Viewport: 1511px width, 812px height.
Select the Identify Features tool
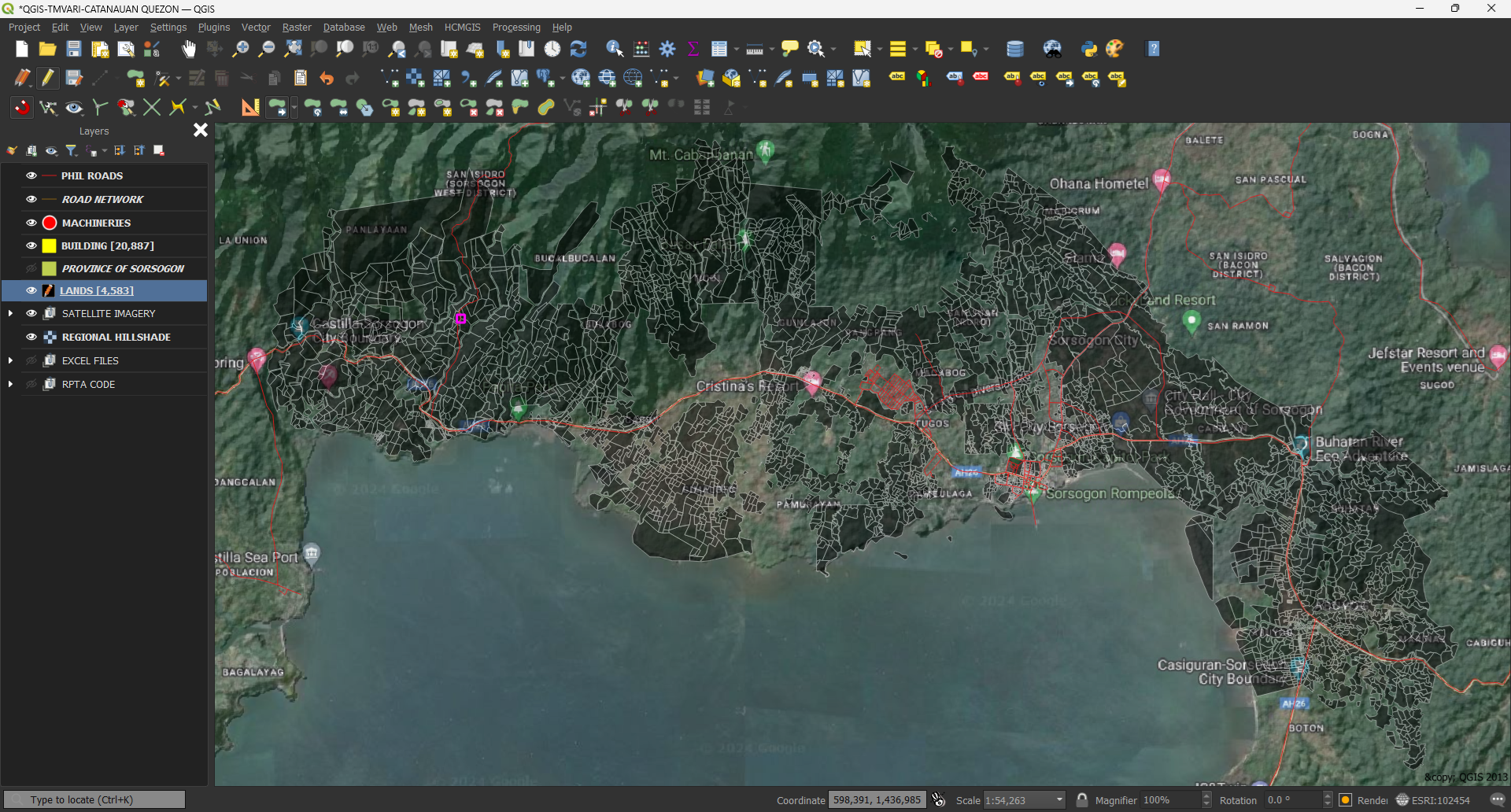615,49
